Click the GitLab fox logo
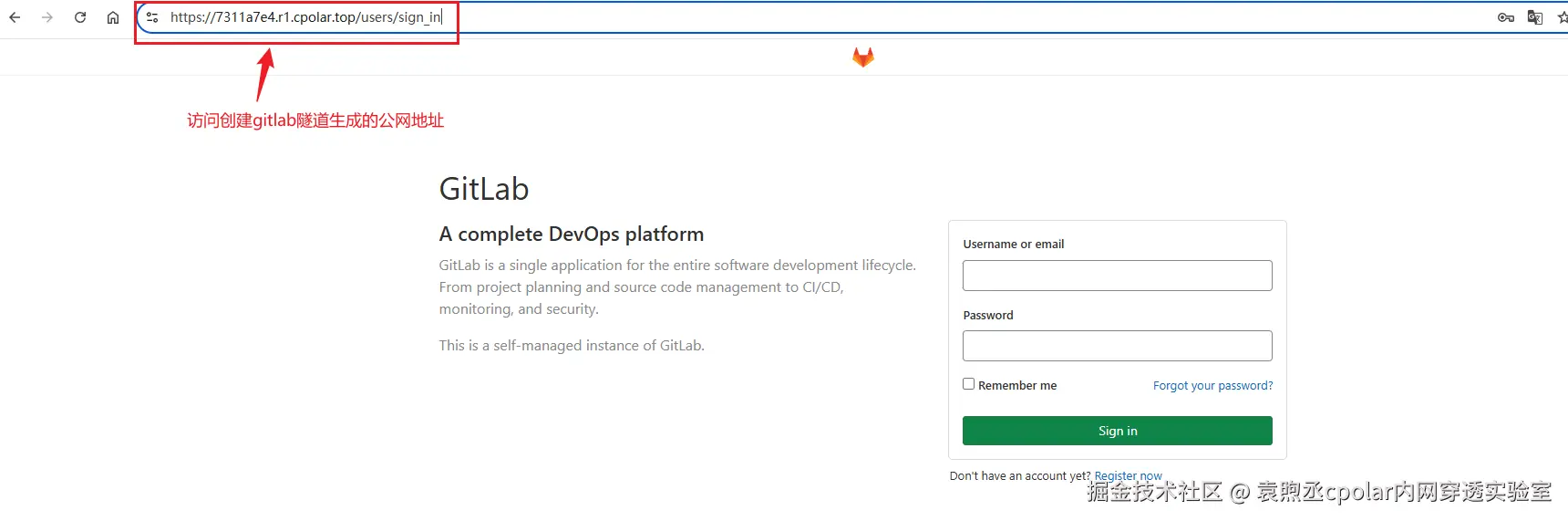The image size is (1568, 521). [863, 57]
